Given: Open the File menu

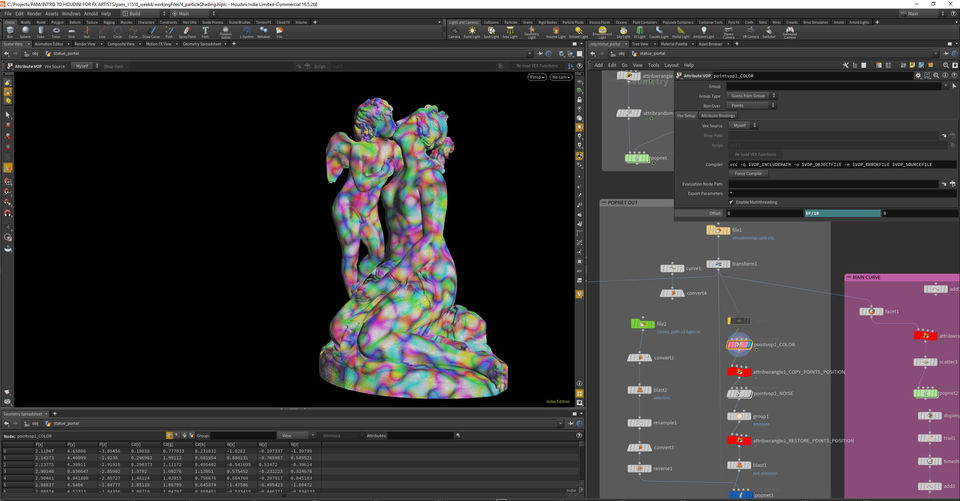Looking at the screenshot, I should 8,13.
